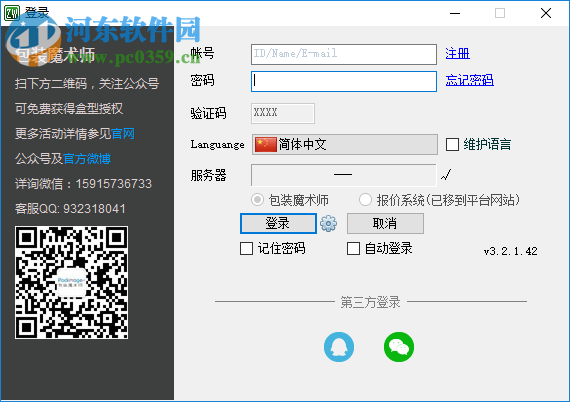Click the WeChat third-party login icon
The width and height of the screenshot is (570, 402).
[x=399, y=347]
